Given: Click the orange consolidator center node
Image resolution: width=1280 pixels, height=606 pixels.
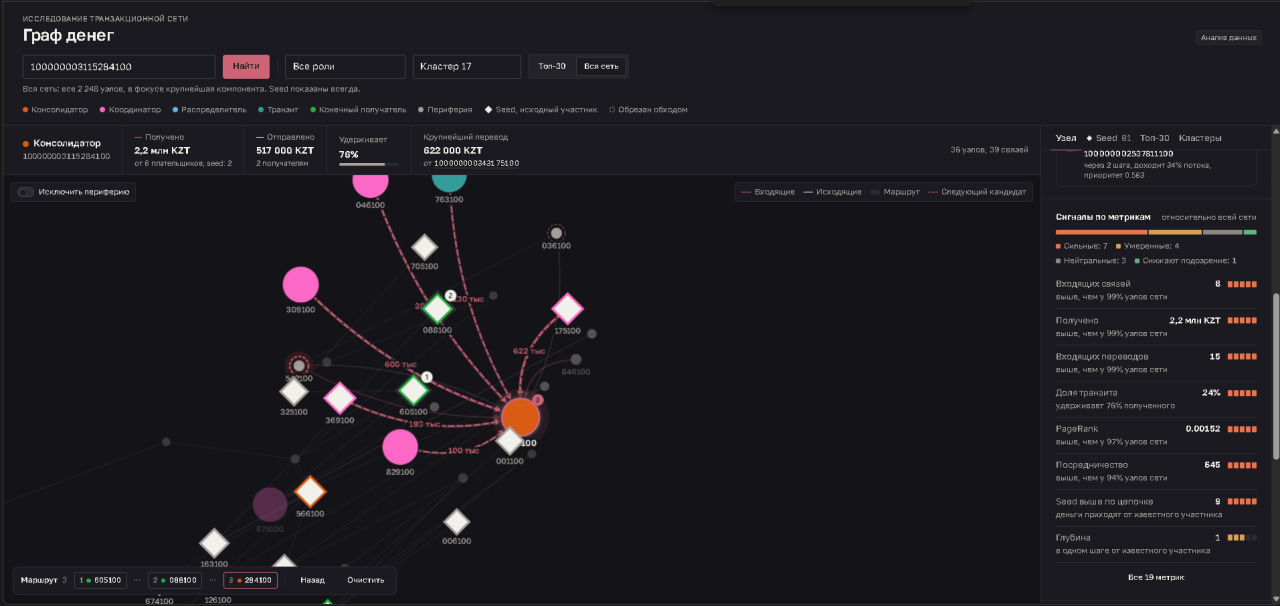Looking at the screenshot, I should 520,417.
